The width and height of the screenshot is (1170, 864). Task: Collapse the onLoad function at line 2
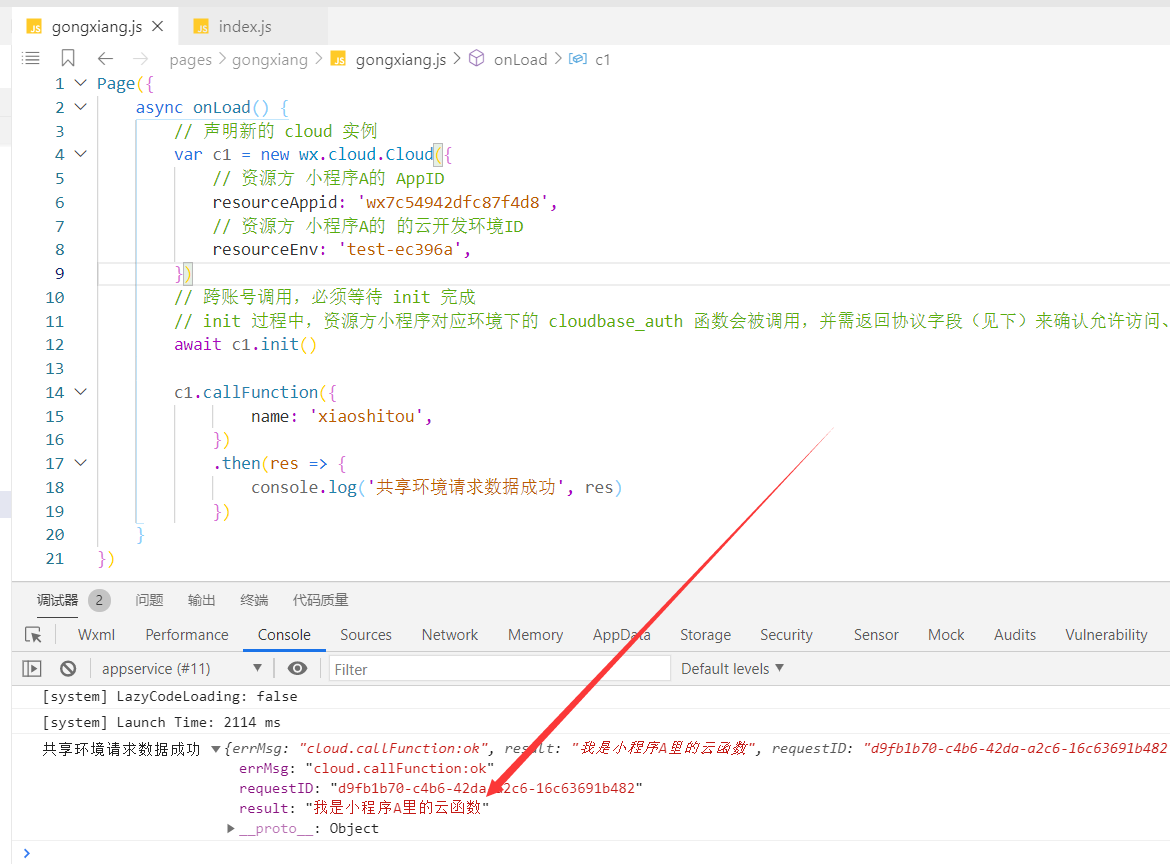click(x=81, y=107)
